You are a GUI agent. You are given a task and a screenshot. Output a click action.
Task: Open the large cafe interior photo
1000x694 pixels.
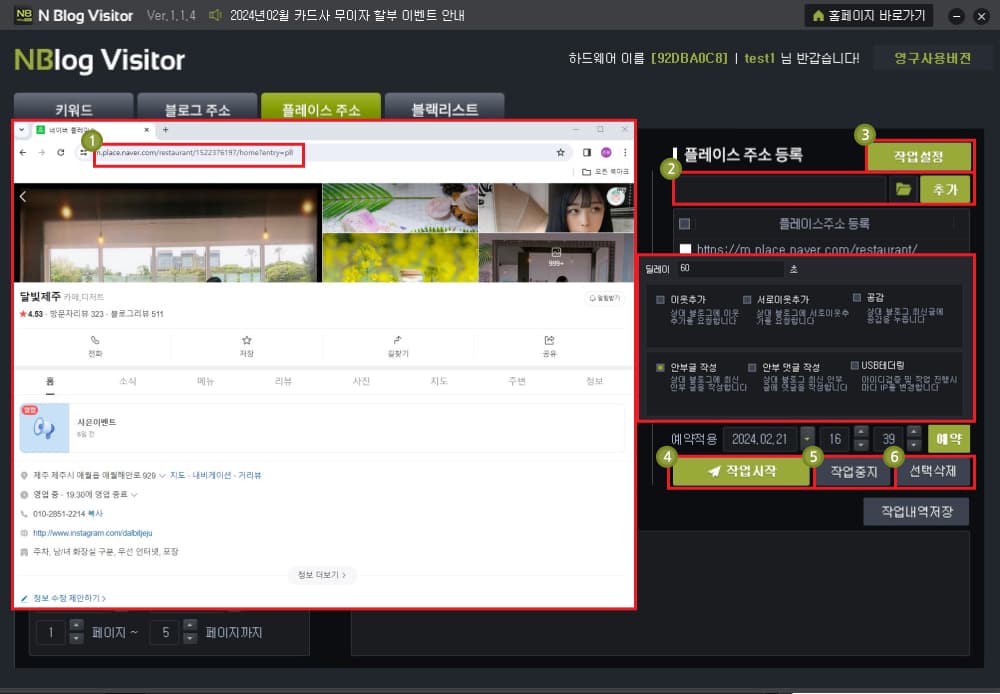(x=168, y=233)
